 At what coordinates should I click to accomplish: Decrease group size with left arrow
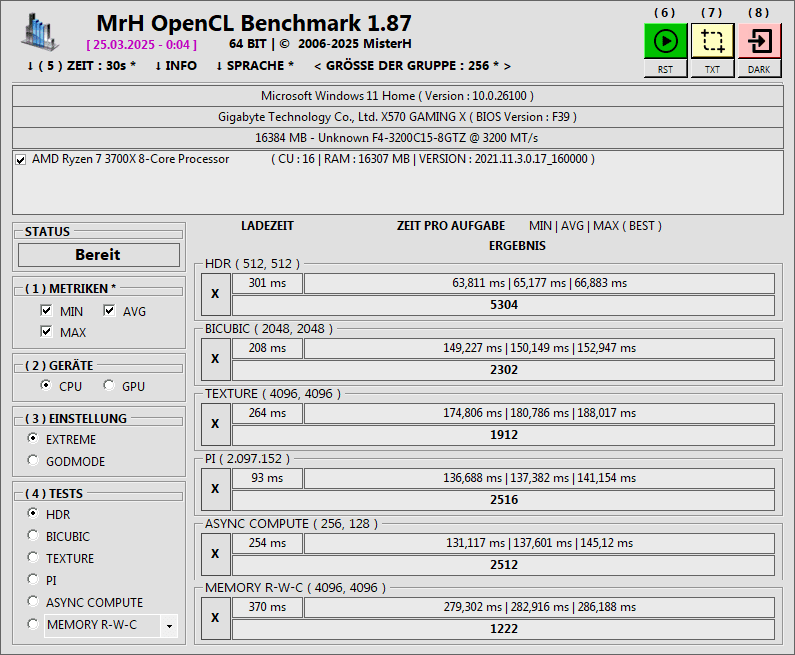click(x=318, y=66)
